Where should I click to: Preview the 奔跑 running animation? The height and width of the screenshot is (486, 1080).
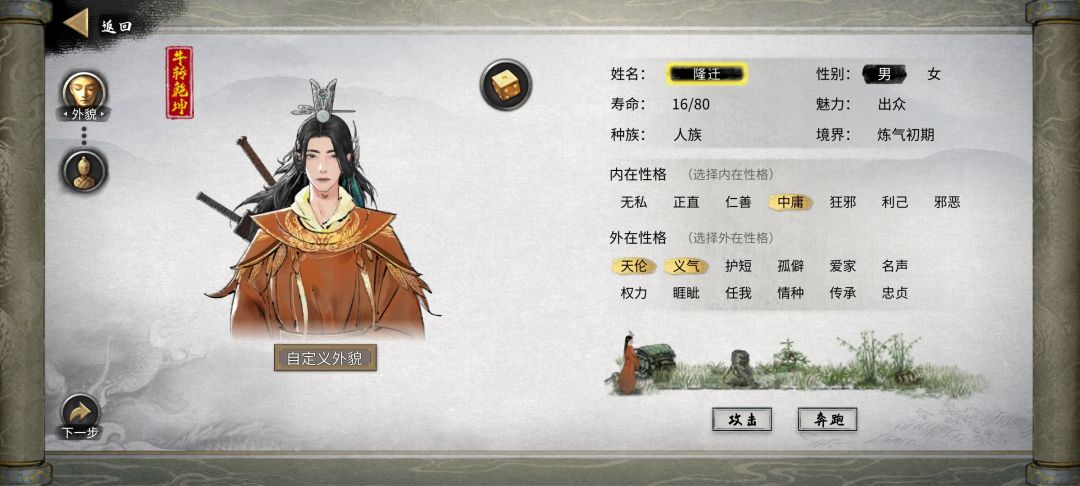click(x=827, y=419)
